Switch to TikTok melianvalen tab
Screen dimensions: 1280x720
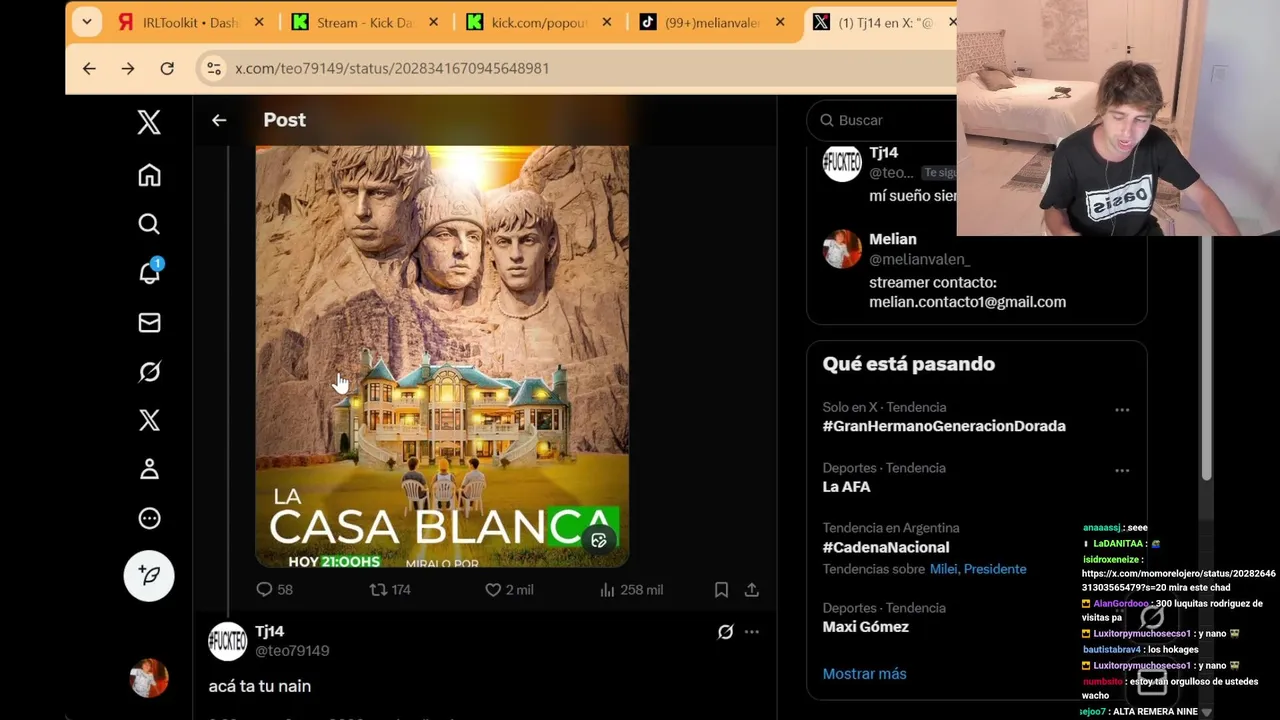coord(714,22)
